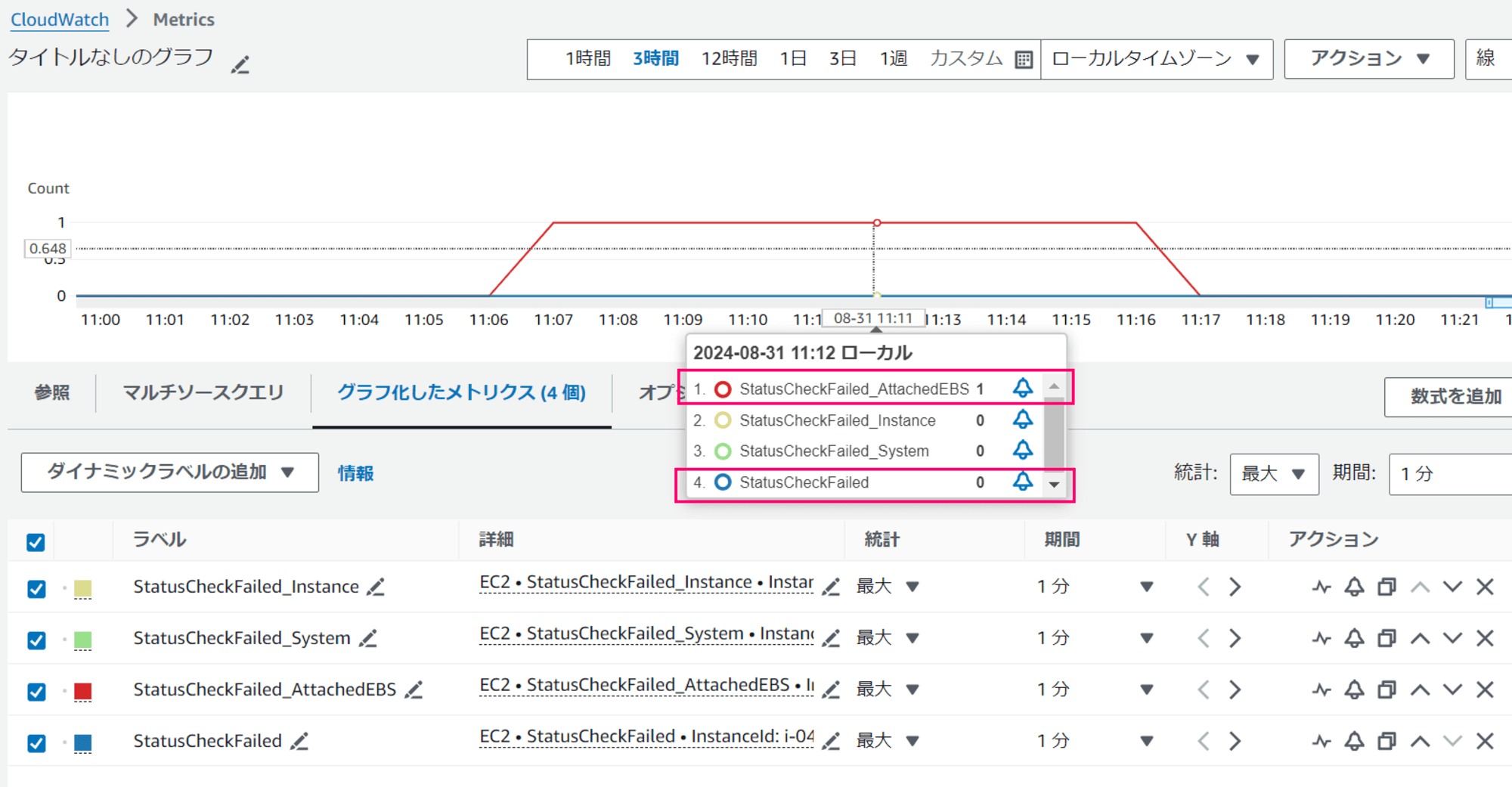This screenshot has height=787, width=1512.
Task: Open the ローカルタイムゾーン dropdown
Action: point(1157,59)
